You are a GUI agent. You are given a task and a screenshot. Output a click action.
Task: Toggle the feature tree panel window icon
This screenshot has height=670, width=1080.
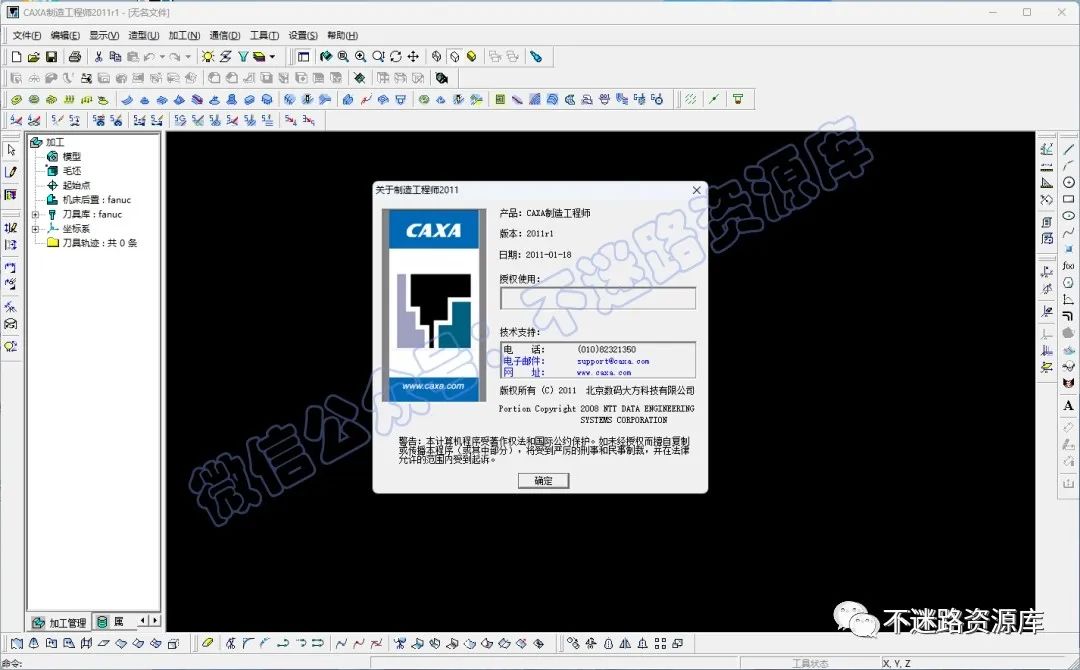304,56
